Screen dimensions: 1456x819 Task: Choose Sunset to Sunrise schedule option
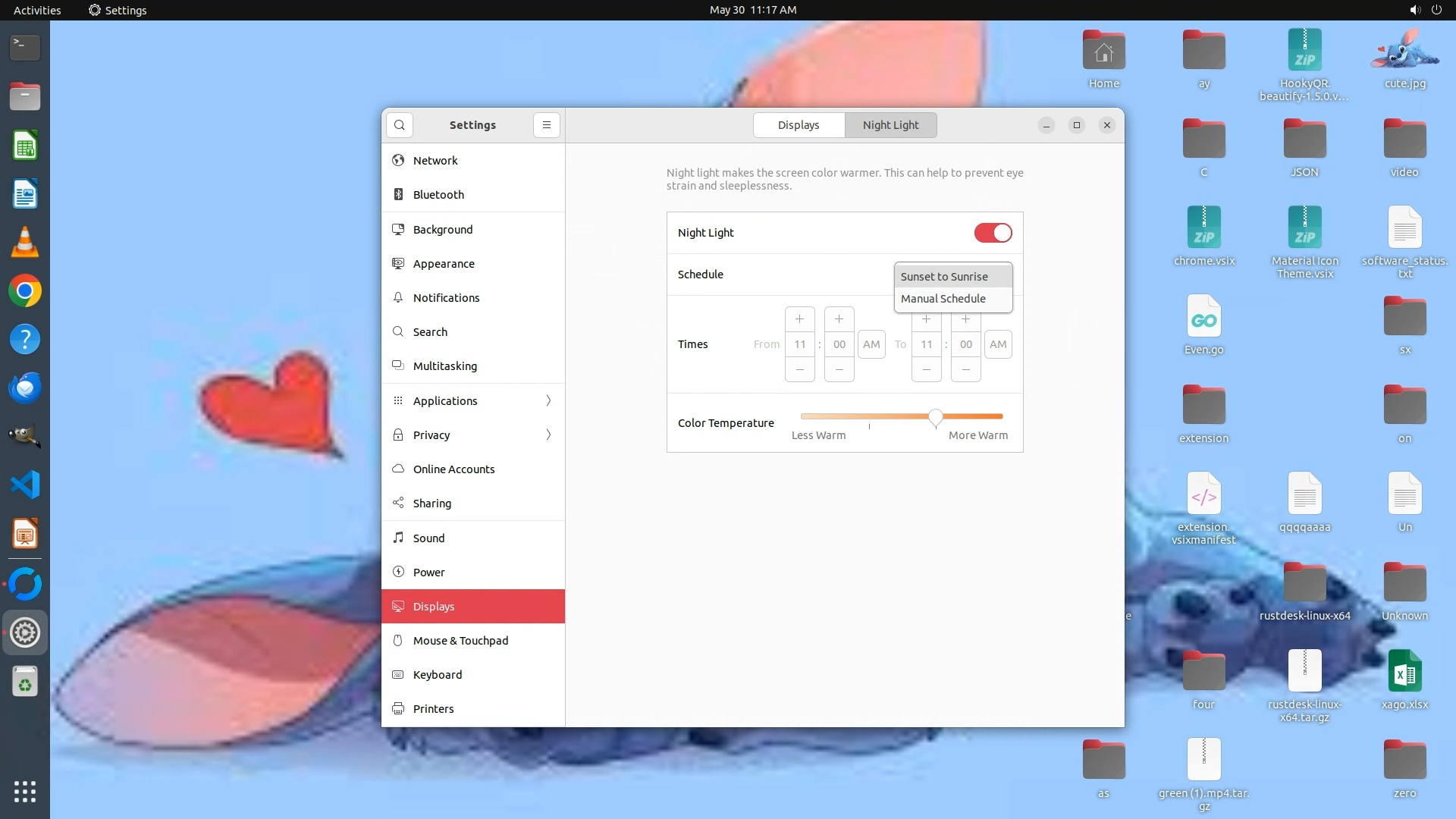pyautogui.click(x=944, y=277)
